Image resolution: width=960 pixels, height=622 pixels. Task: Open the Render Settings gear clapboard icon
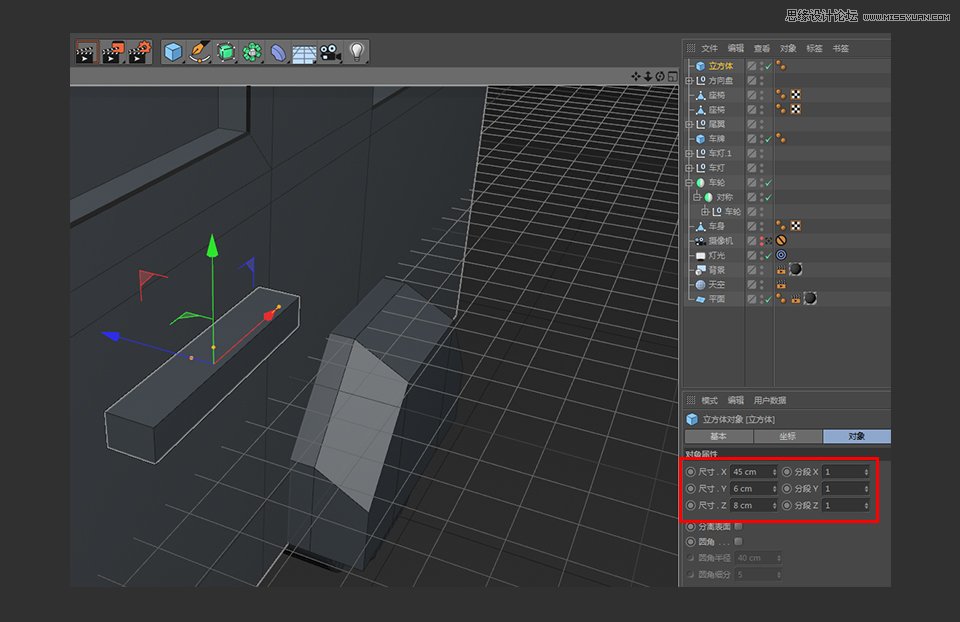pos(138,50)
